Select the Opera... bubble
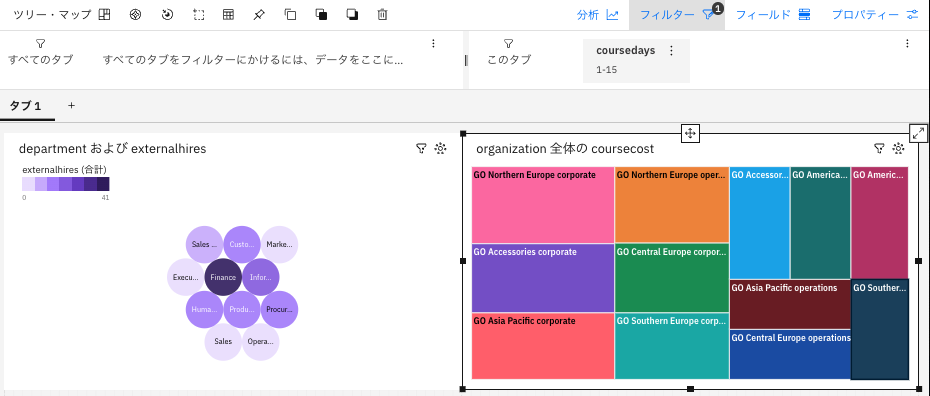This screenshot has height=396, width=930. (x=260, y=342)
